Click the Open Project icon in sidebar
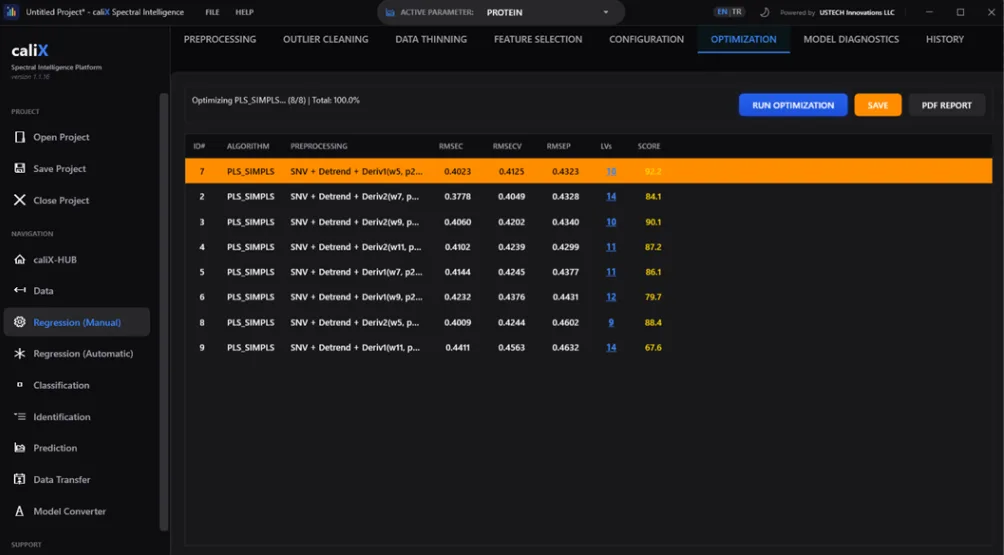This screenshot has height=555, width=1004. (20, 137)
